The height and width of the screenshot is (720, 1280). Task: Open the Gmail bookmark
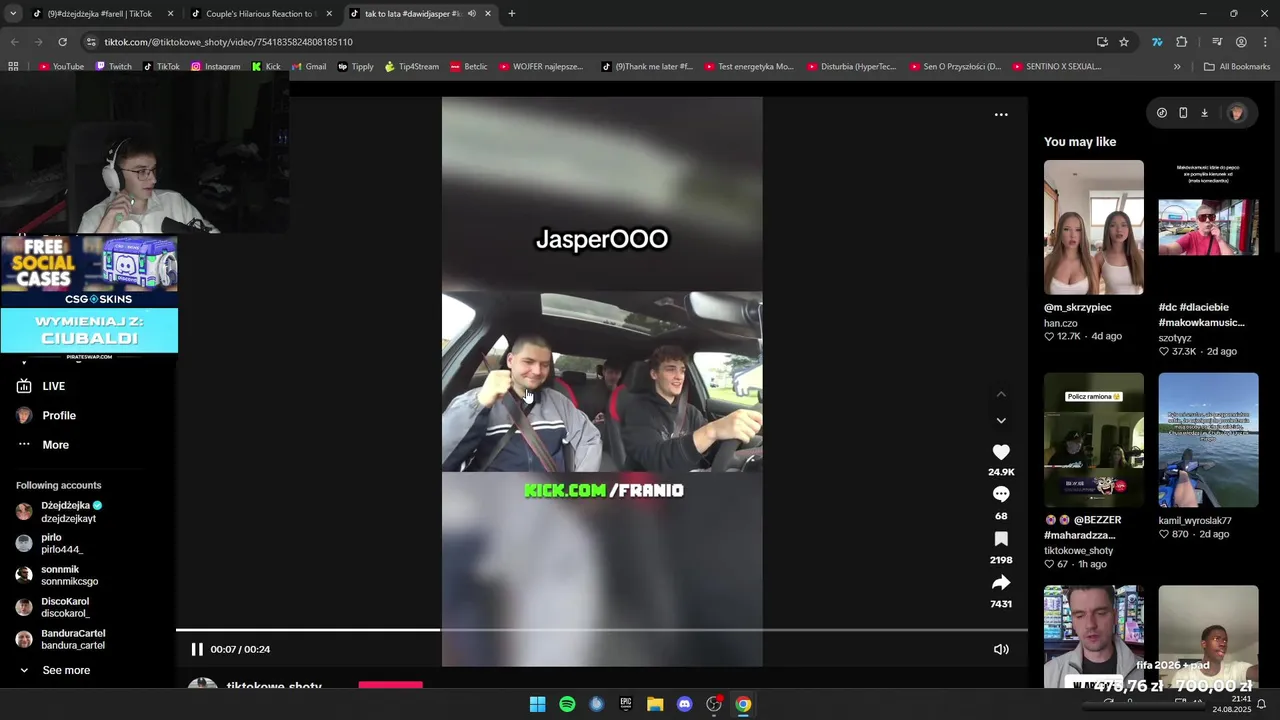coord(309,67)
